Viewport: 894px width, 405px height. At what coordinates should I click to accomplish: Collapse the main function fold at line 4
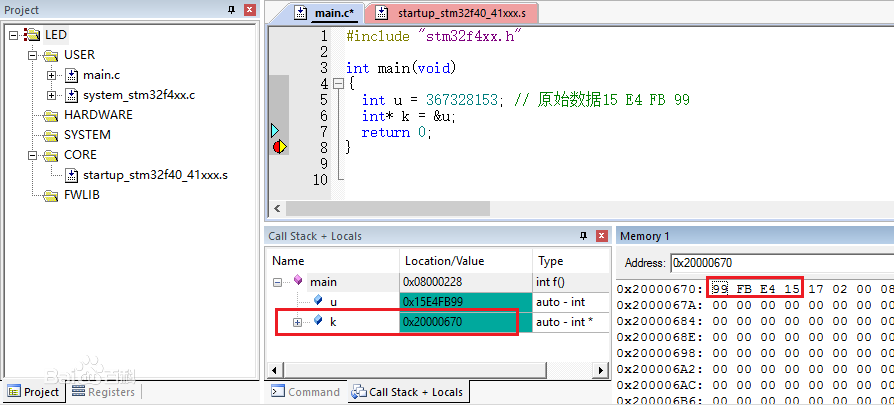338,84
